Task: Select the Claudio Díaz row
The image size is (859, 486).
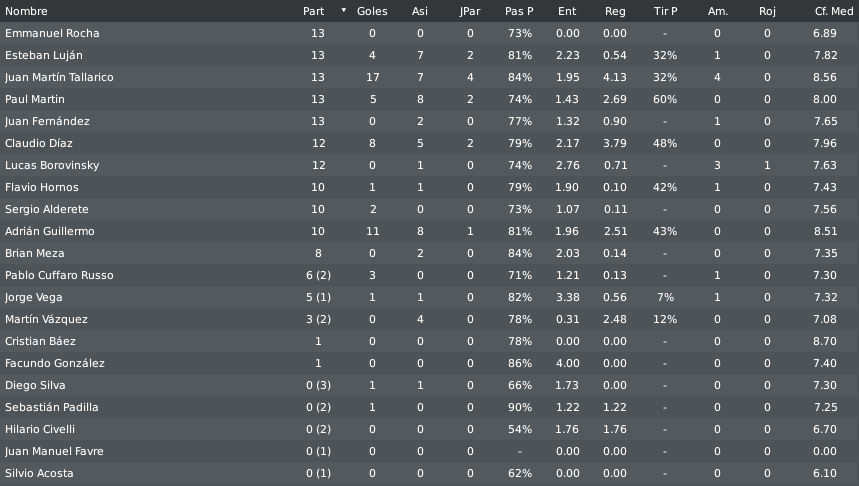Action: click(430, 143)
